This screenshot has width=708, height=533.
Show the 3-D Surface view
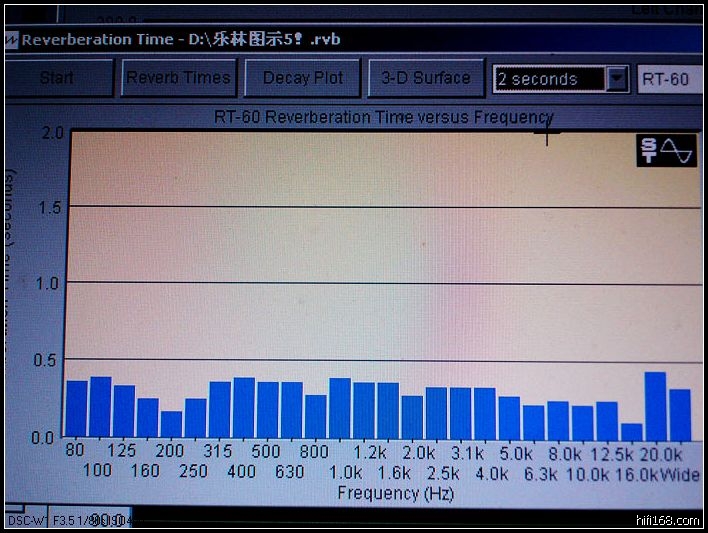coord(425,78)
